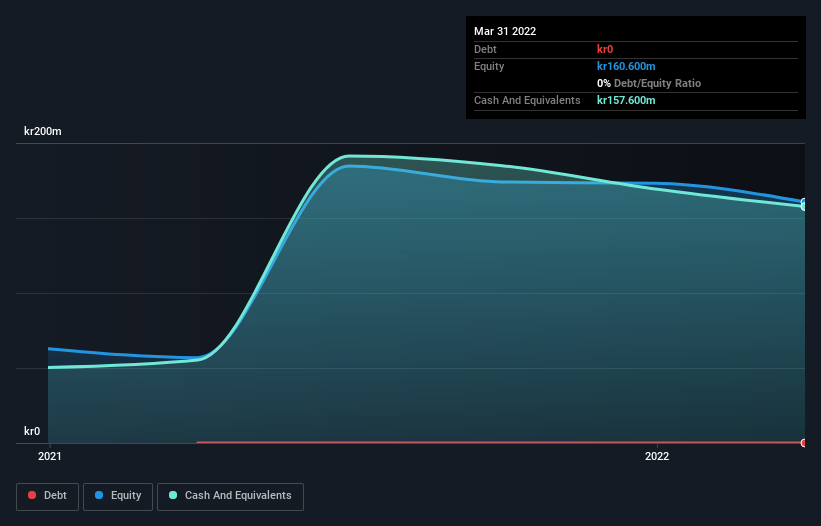Toggle the Debt legend button

pos(47,496)
